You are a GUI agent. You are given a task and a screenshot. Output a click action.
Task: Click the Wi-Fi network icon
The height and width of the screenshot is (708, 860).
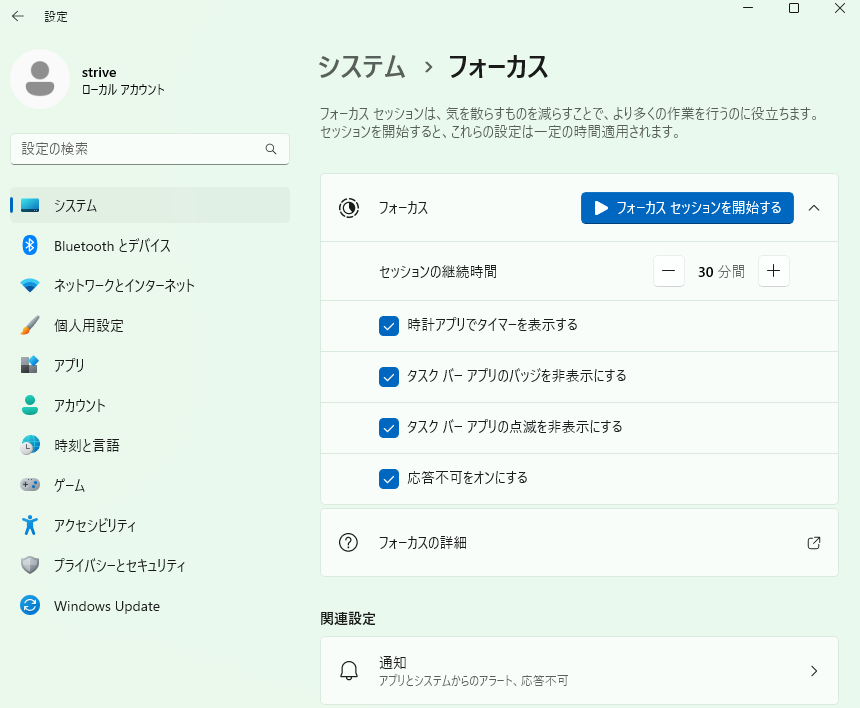30,285
